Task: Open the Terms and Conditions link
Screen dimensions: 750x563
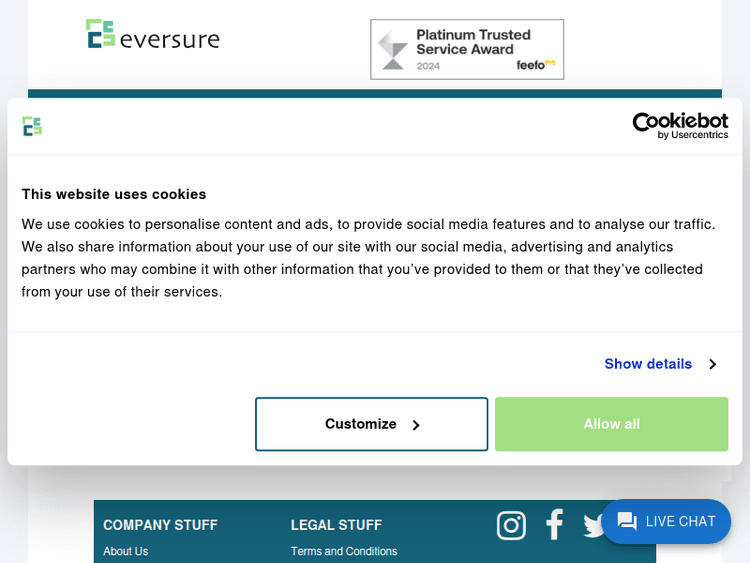Action: [344, 551]
